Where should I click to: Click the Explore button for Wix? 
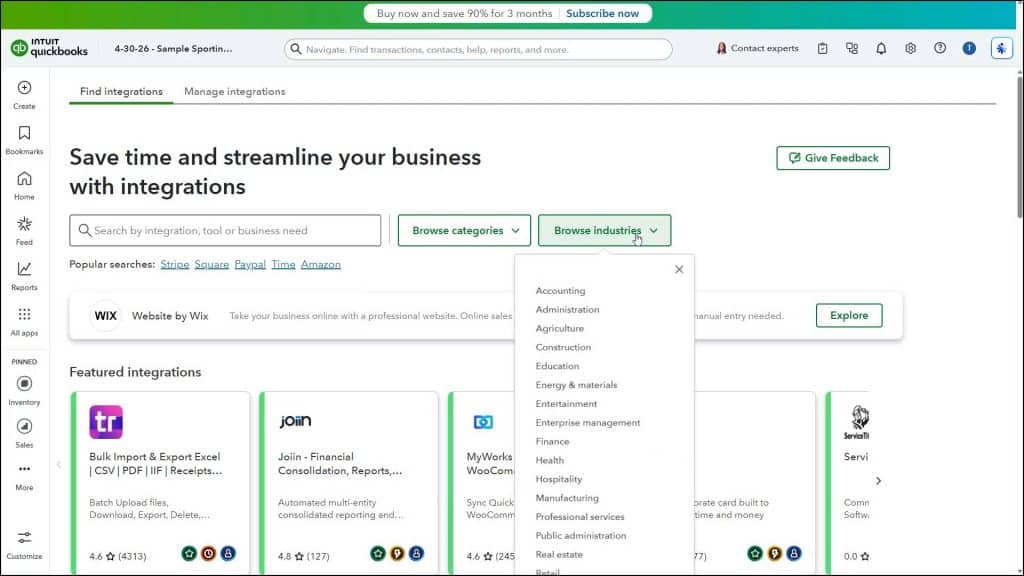(849, 315)
